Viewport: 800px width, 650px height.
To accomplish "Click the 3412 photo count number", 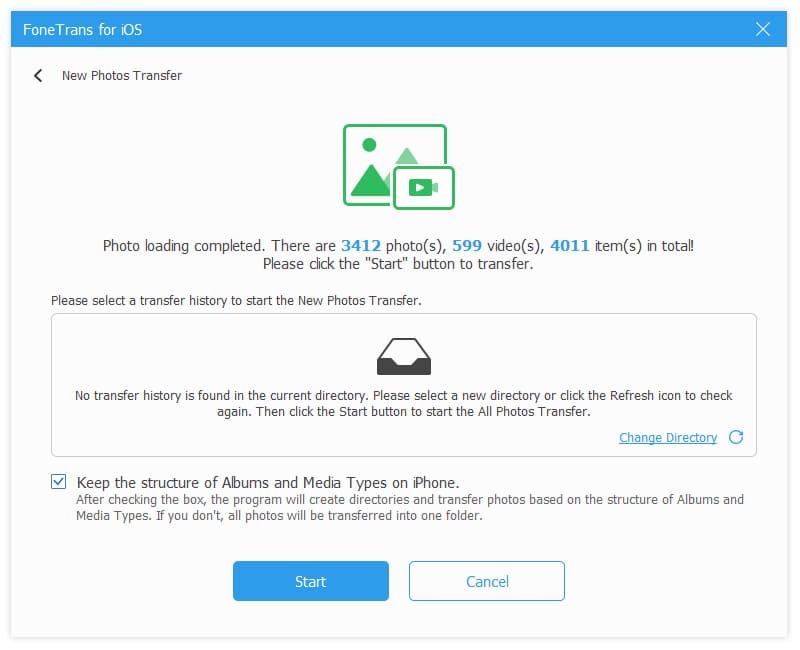I will 361,246.
